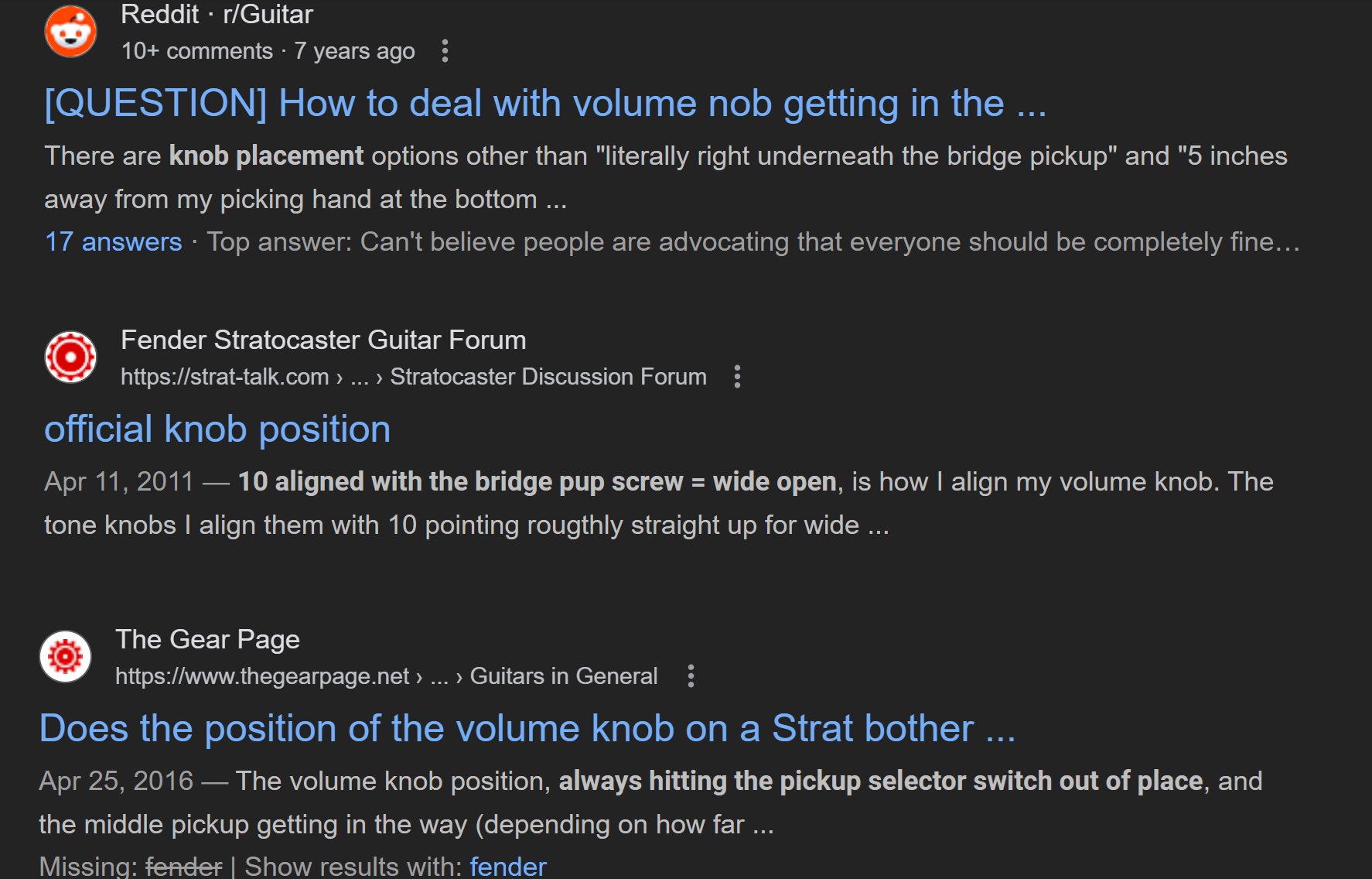Click the Reddit favicon icon
The width and height of the screenshot is (1372, 879).
pos(70,32)
